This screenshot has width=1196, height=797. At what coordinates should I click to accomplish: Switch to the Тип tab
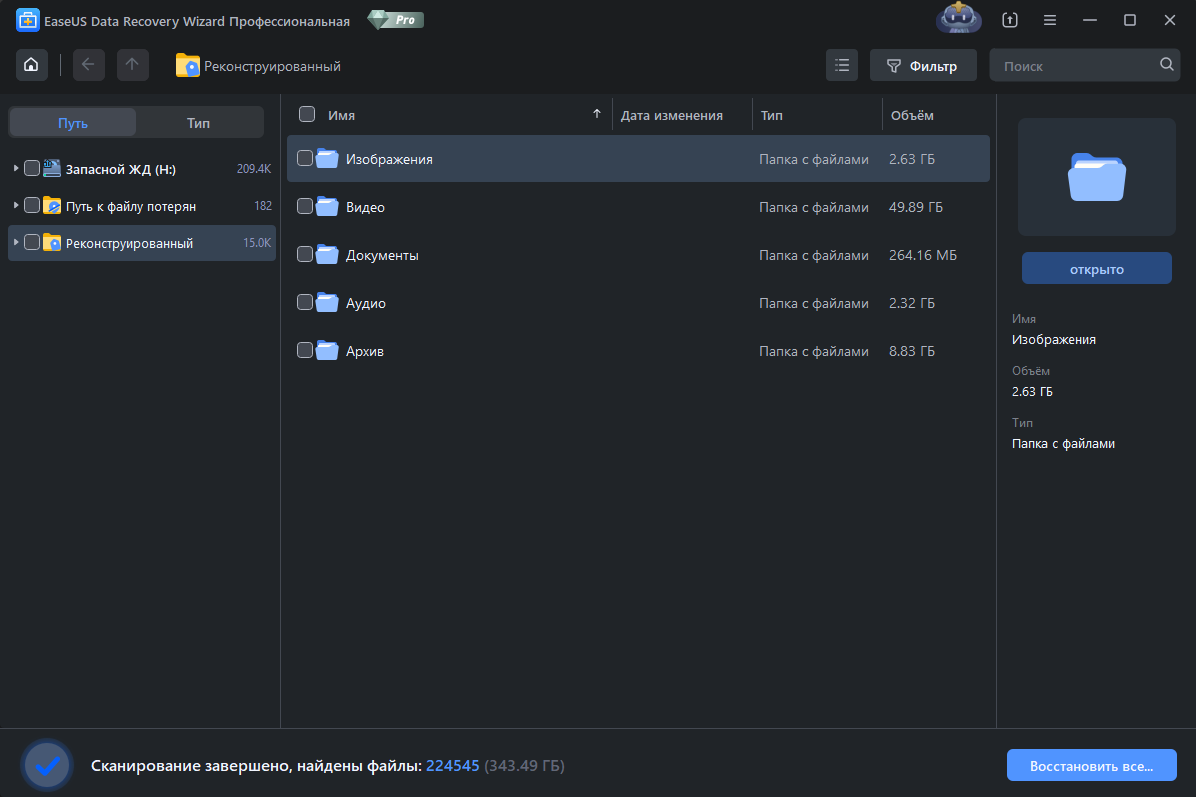point(198,123)
